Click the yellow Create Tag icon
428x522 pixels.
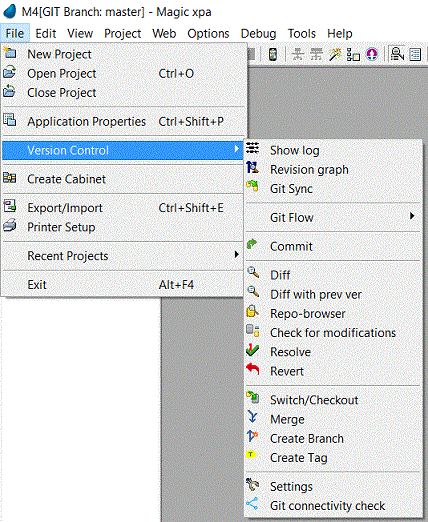tap(251, 454)
